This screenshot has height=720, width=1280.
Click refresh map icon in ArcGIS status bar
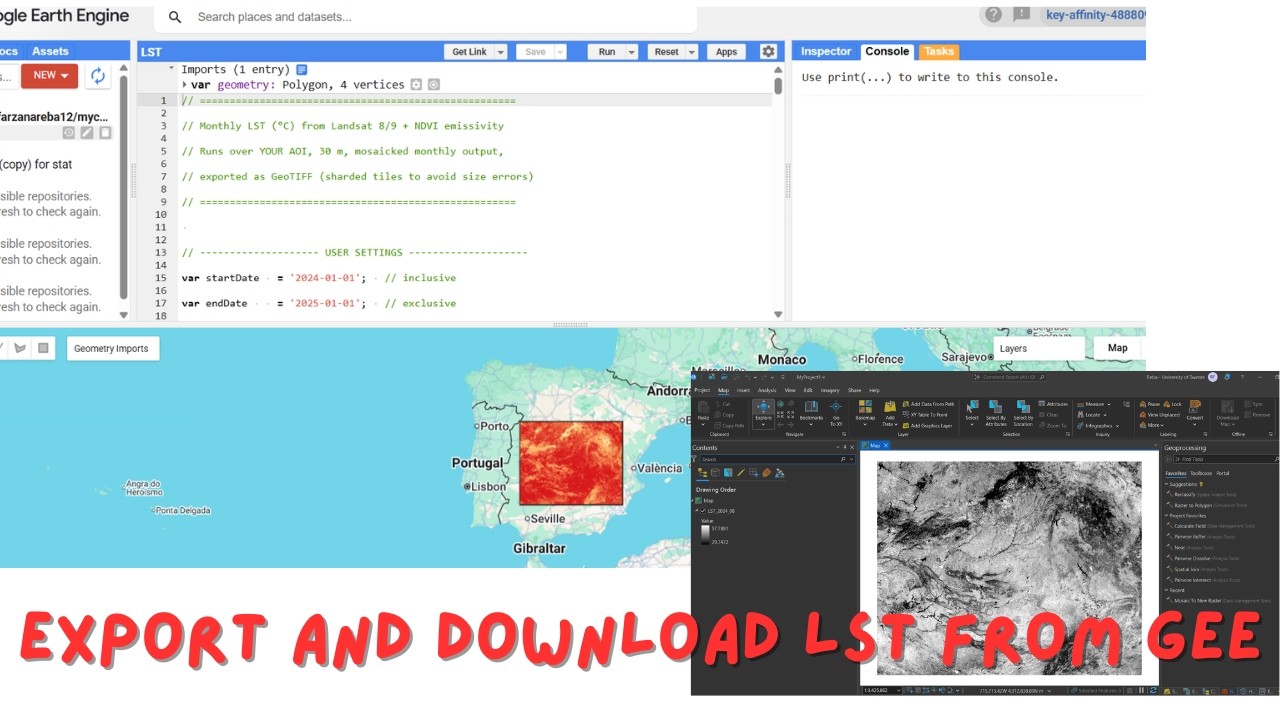point(1153,690)
